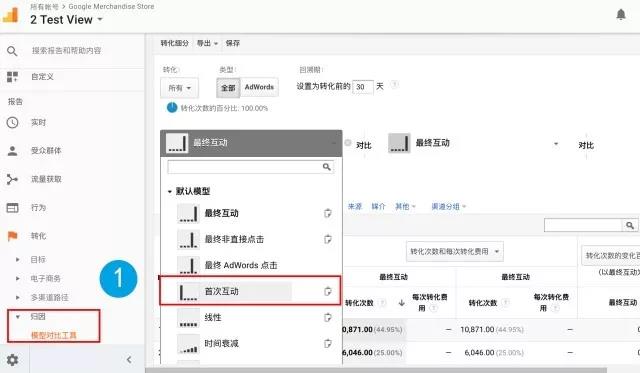Click the second model 最终互动 bar icon
This screenshot has height=373, width=640.
click(x=399, y=143)
